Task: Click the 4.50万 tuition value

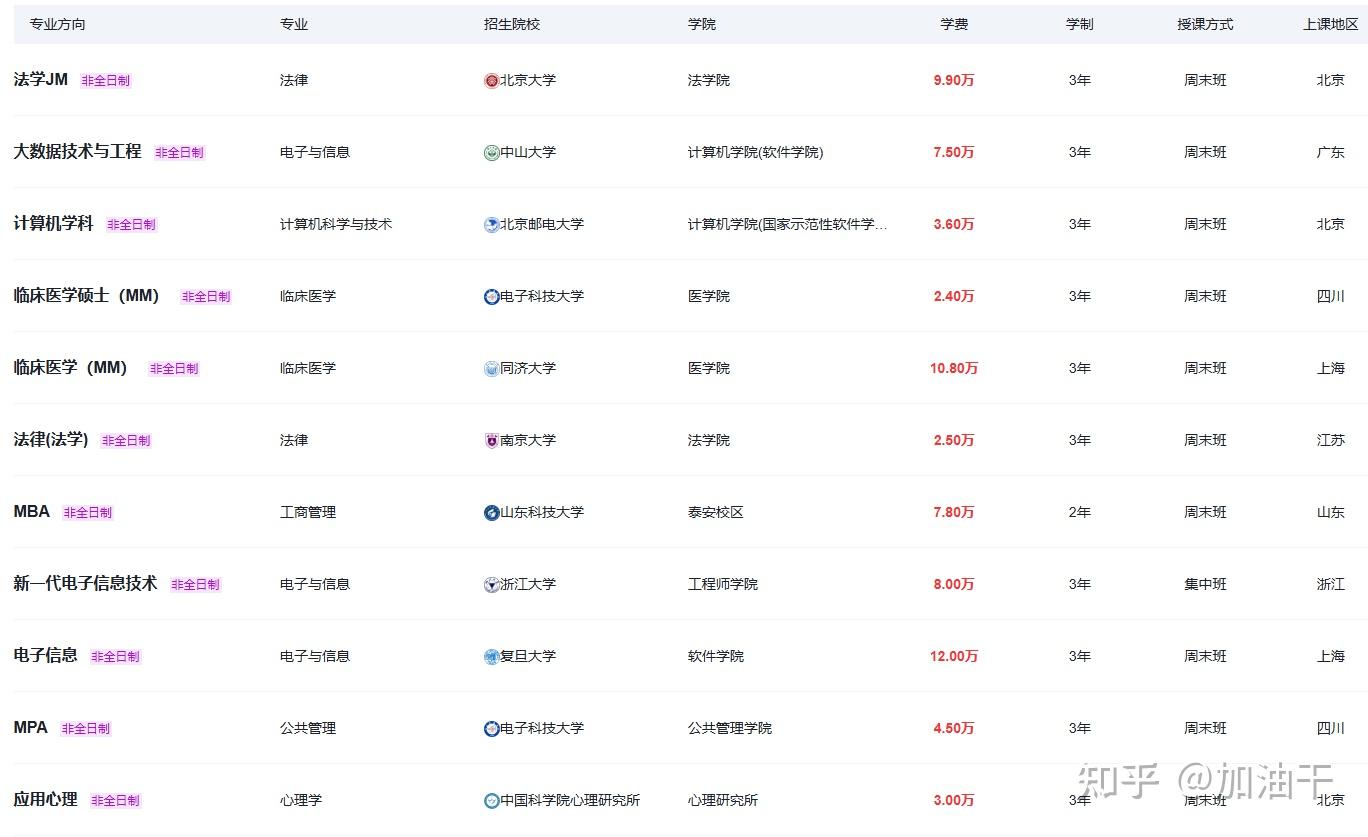Action: click(954, 728)
